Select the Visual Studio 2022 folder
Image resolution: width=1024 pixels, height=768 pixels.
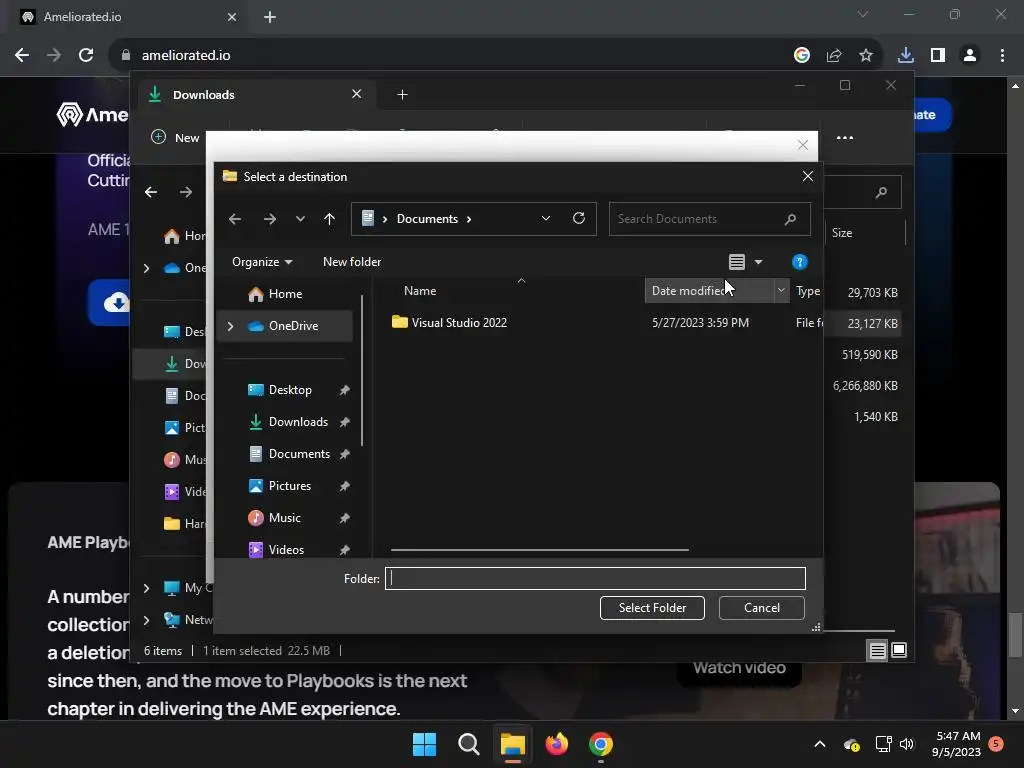(x=459, y=323)
